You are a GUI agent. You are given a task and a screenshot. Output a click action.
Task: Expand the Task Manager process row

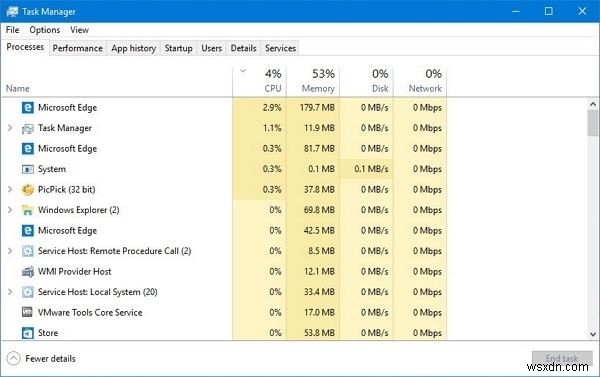click(10, 128)
